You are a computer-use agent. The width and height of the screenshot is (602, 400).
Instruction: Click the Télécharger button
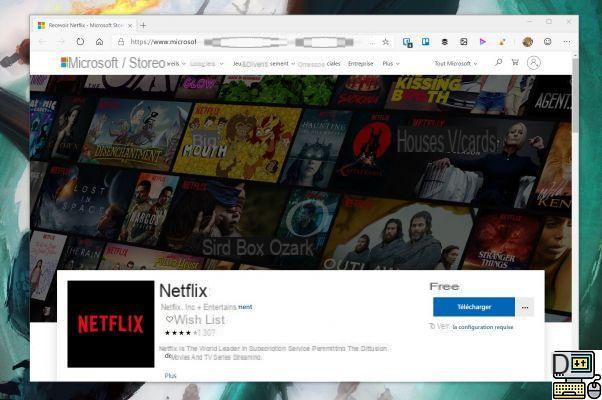tap(474, 307)
